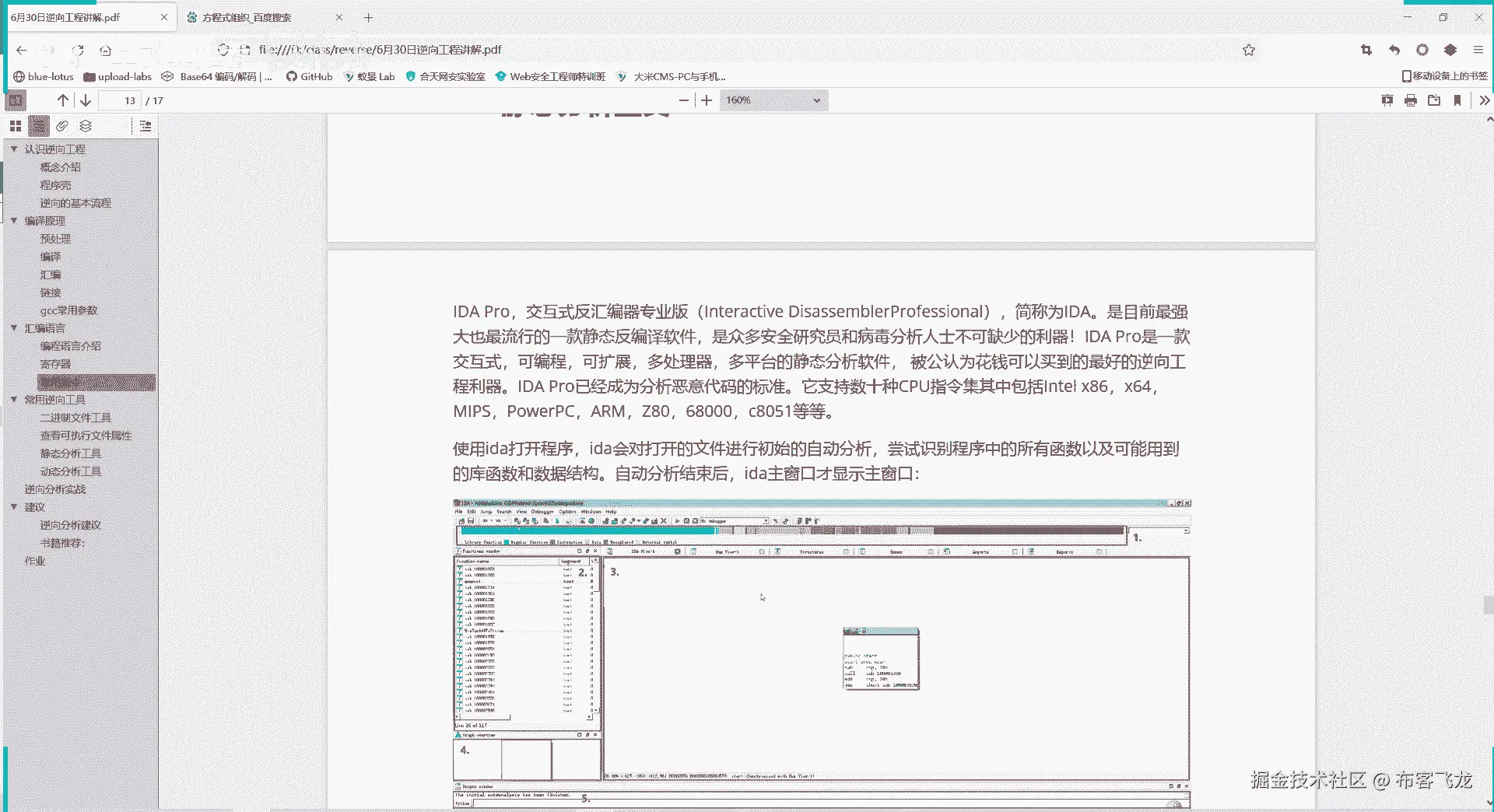Find current outline item in sidebar
1494x812 pixels.
click(146, 126)
